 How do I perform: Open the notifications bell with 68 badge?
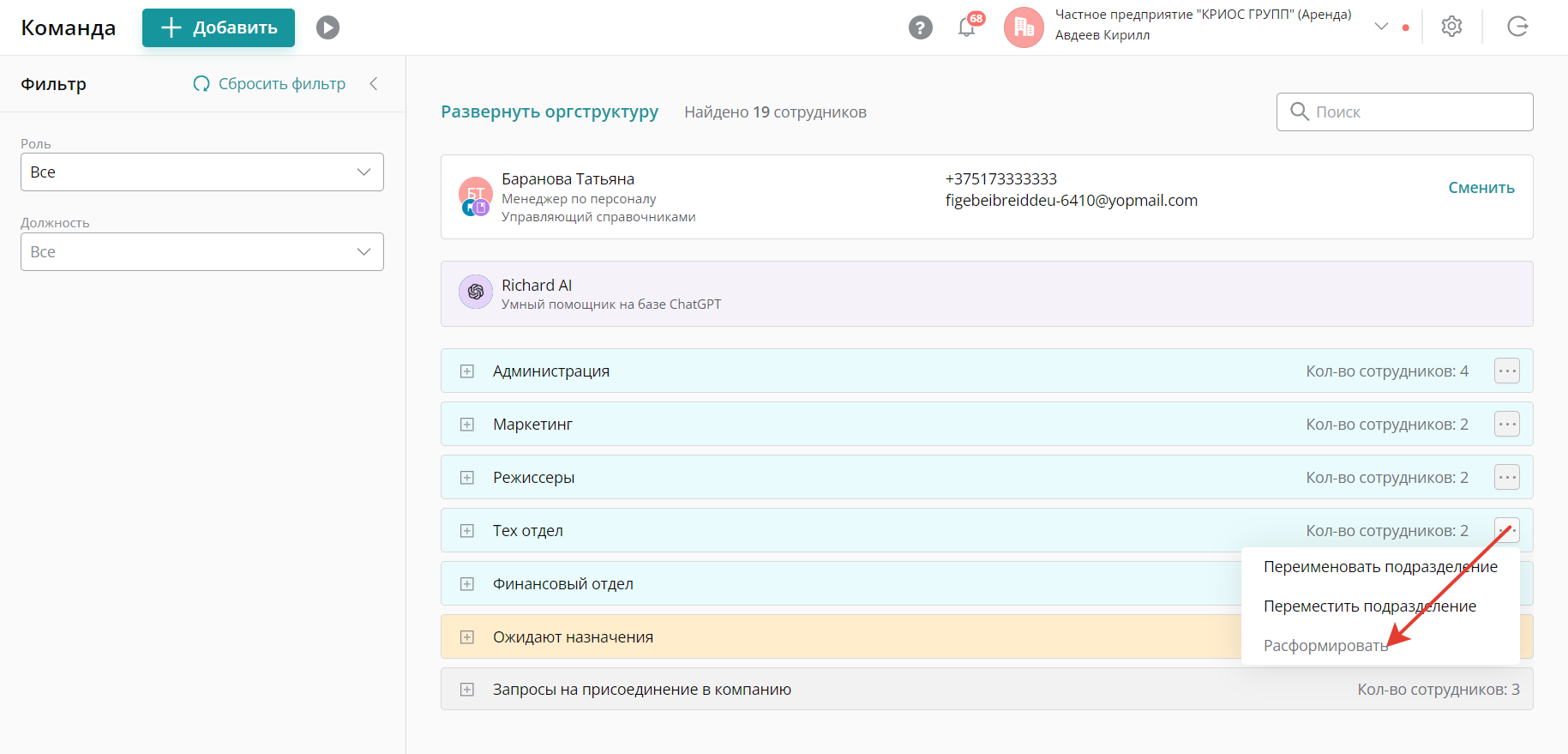tap(967, 27)
